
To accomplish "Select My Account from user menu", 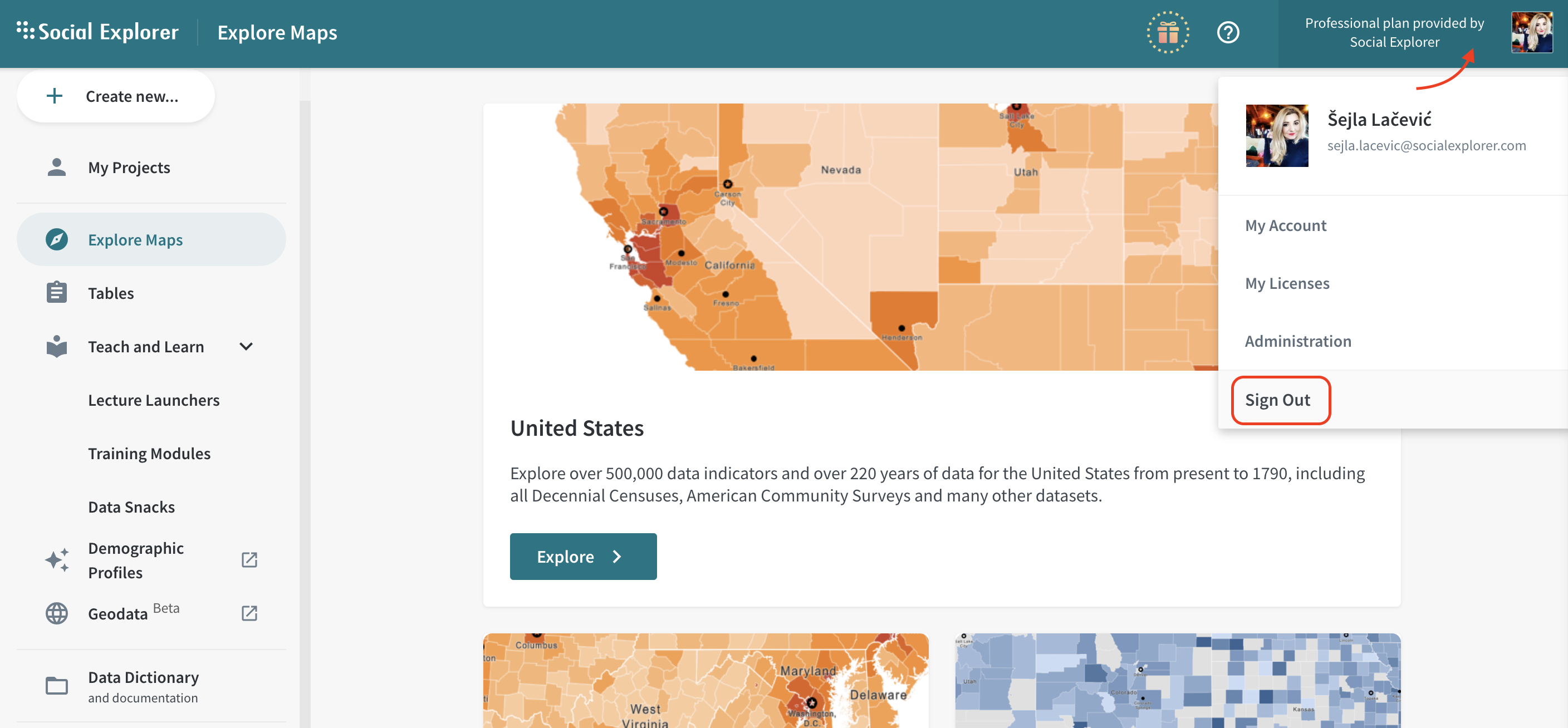I will click(x=1285, y=225).
